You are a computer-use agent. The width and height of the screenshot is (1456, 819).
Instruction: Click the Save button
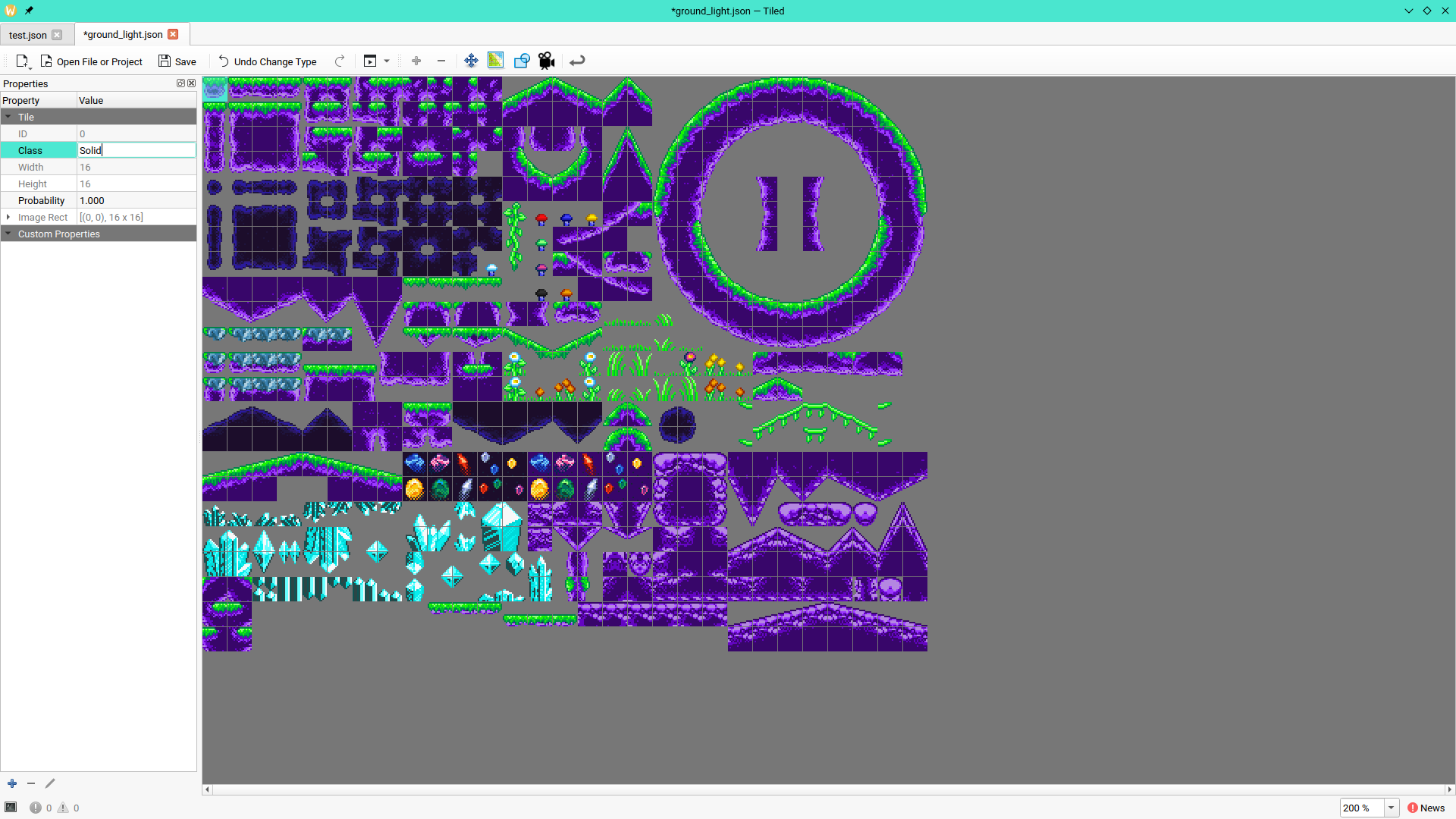(177, 61)
